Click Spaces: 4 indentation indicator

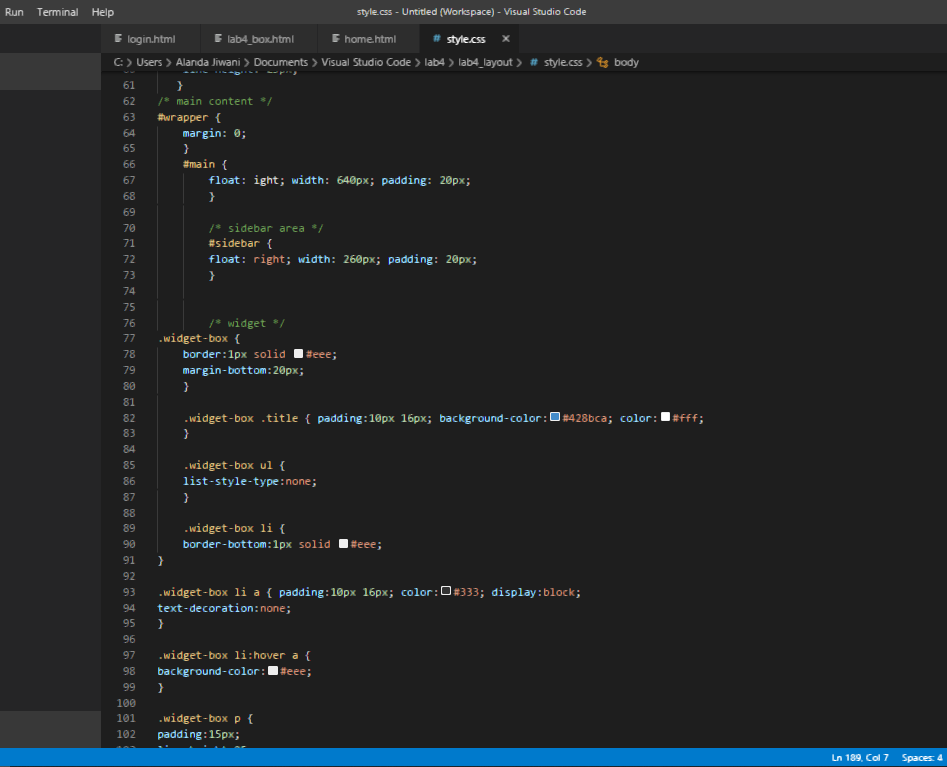click(922, 757)
